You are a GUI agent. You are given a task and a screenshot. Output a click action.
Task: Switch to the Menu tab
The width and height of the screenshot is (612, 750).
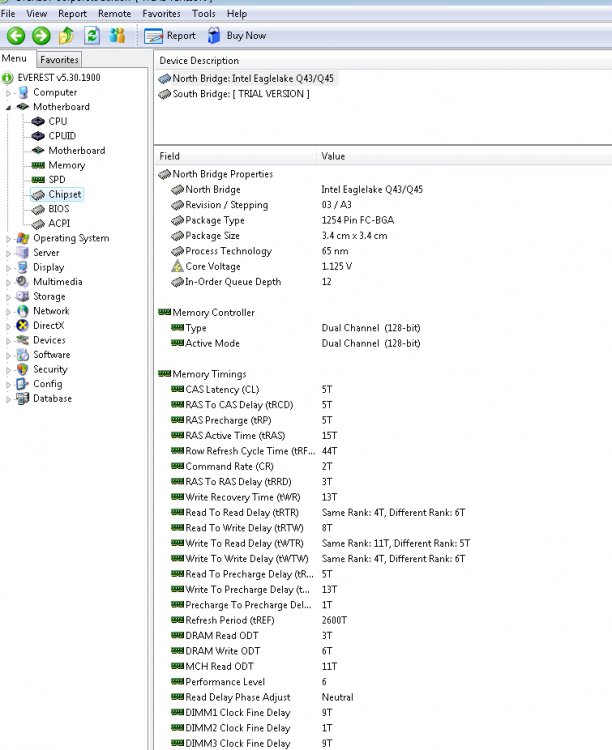[14, 58]
